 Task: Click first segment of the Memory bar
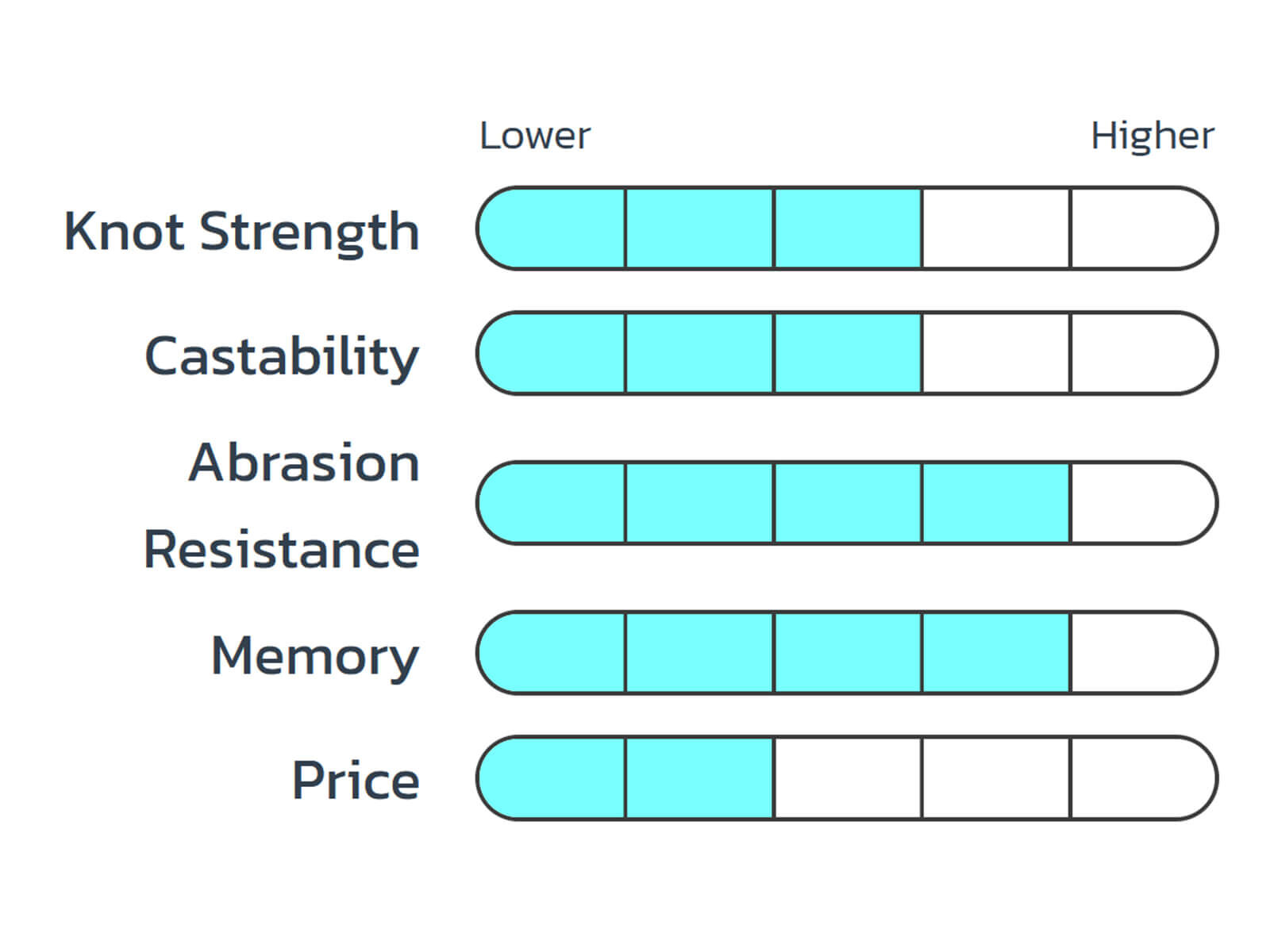(x=553, y=653)
